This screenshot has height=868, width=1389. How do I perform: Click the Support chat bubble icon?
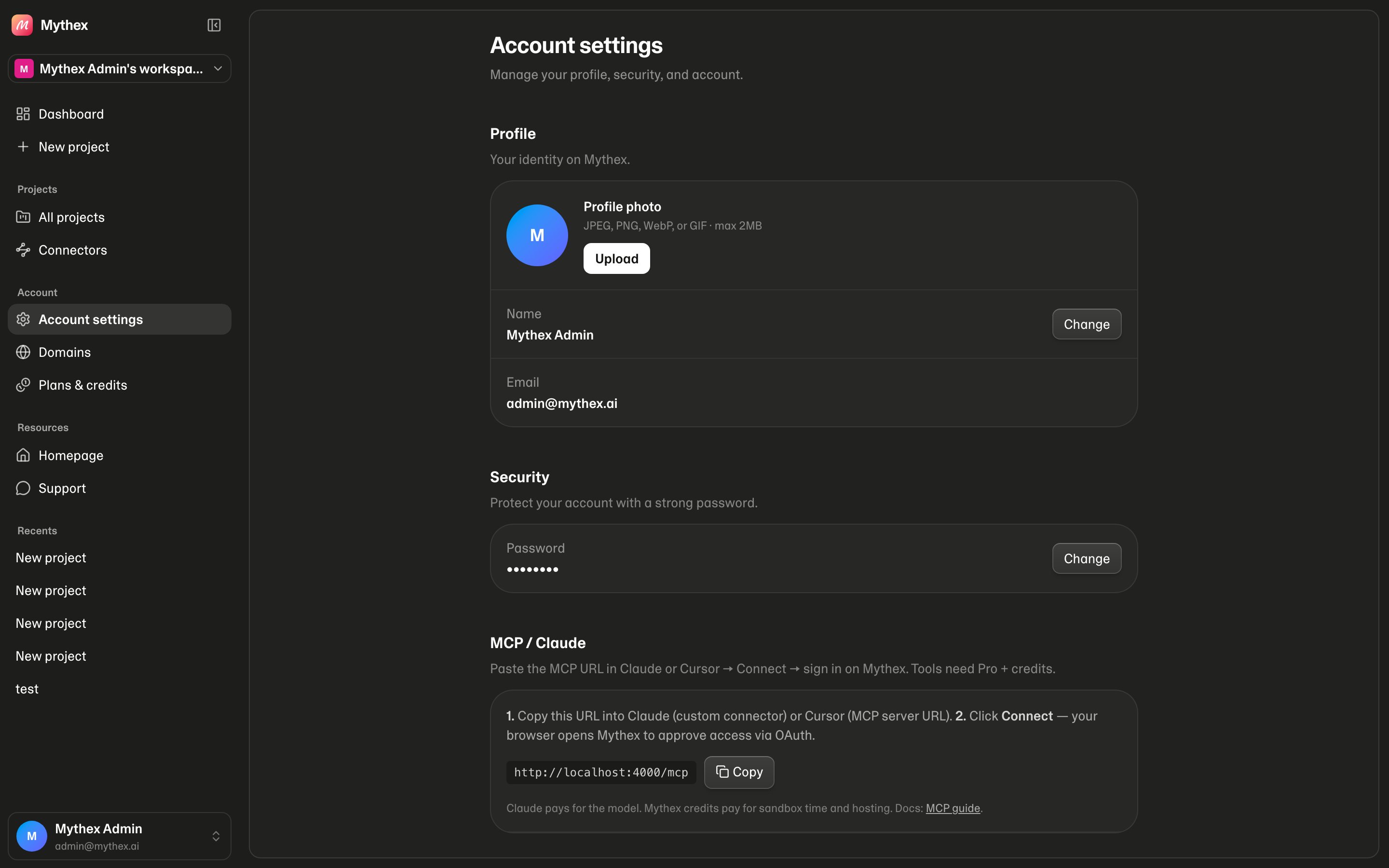[x=23, y=488]
